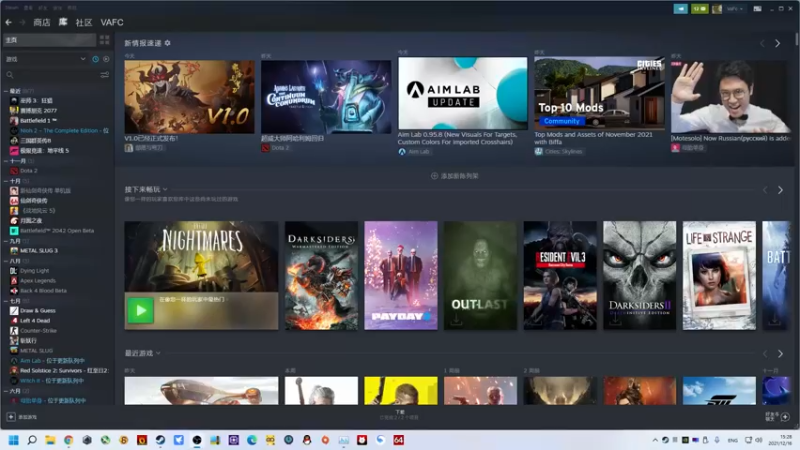Advance the 最近游戏 shelf right arrow
Image resolution: width=800 pixels, height=450 pixels.
780,354
